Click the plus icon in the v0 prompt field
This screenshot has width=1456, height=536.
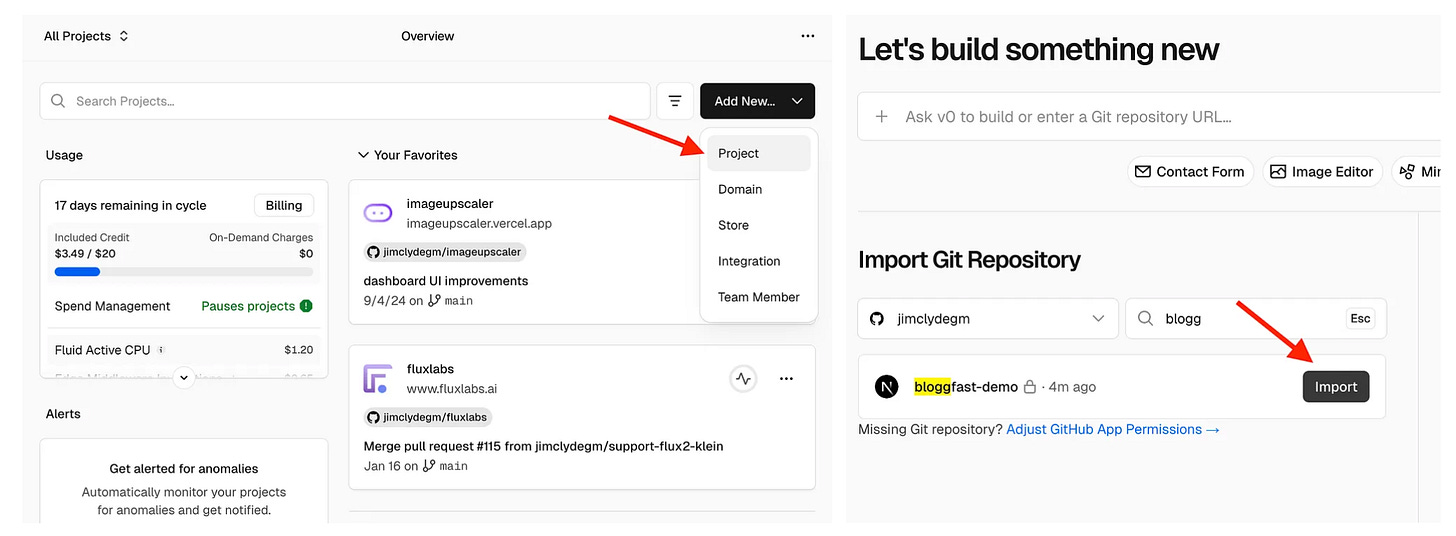[x=881, y=116]
